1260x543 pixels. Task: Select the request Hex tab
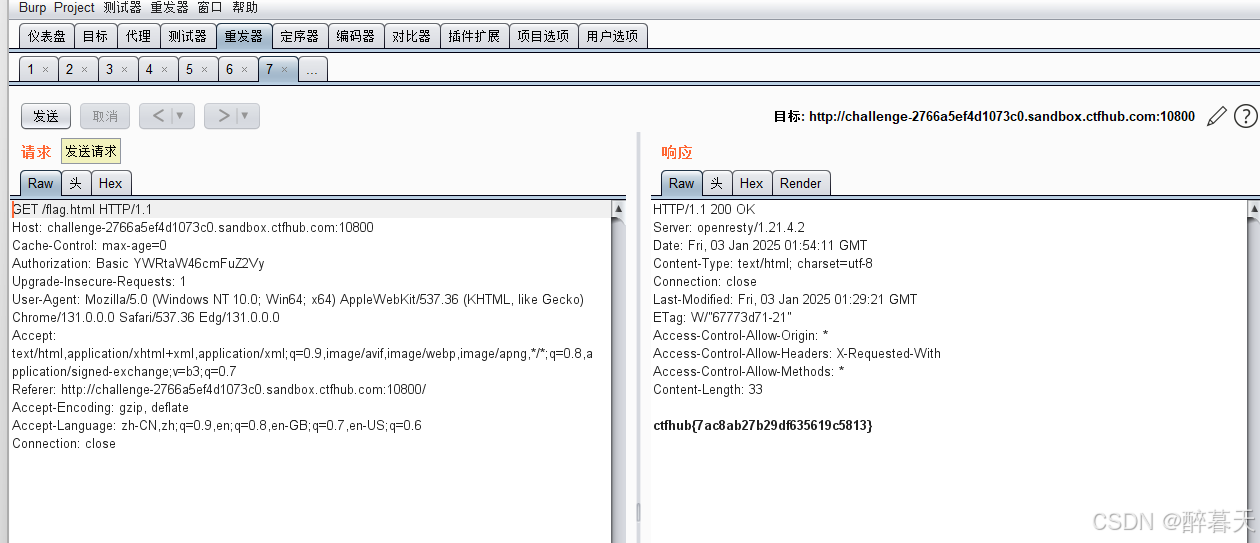(x=111, y=183)
